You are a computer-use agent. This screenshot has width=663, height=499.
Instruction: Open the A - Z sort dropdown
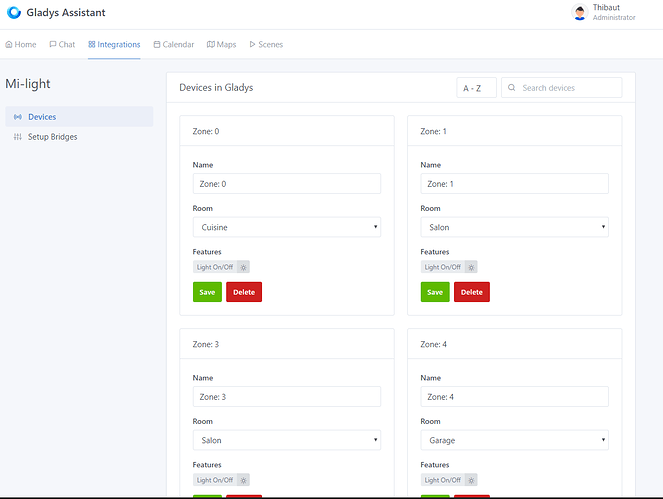click(477, 88)
